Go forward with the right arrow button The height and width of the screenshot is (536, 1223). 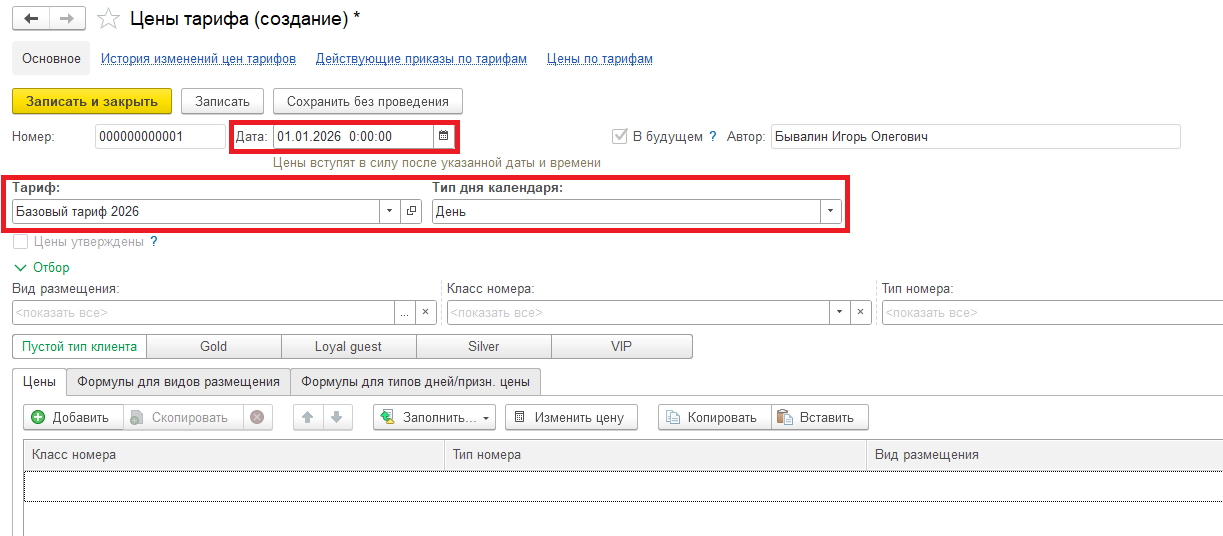pos(67,18)
